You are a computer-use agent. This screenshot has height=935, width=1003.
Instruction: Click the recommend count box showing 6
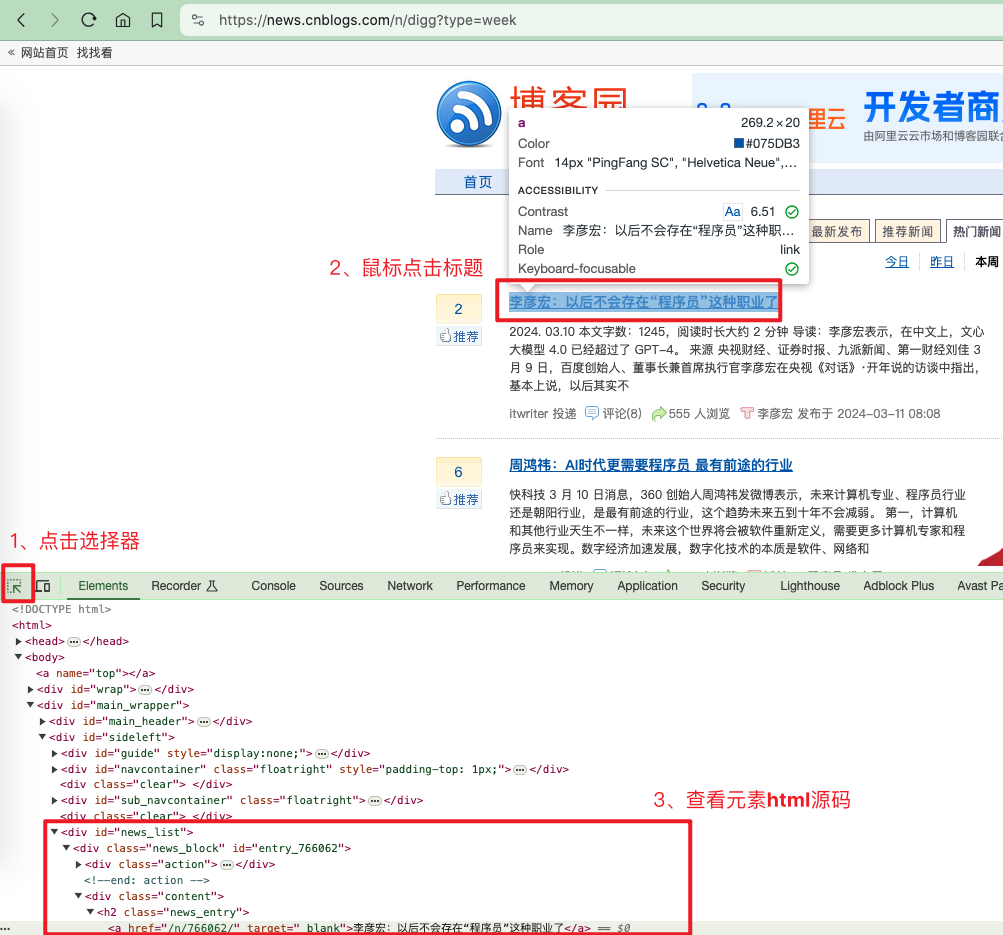459,472
